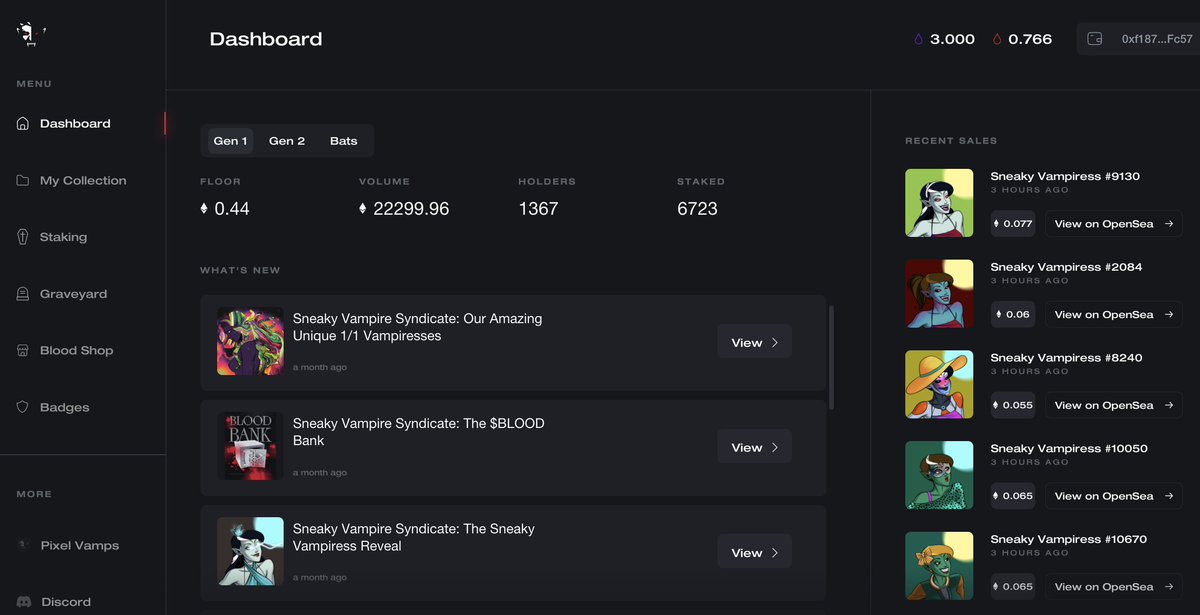Image resolution: width=1200 pixels, height=615 pixels.
Task: View Sneaky Vampiress #9130 on OpenSea
Action: click(1114, 224)
